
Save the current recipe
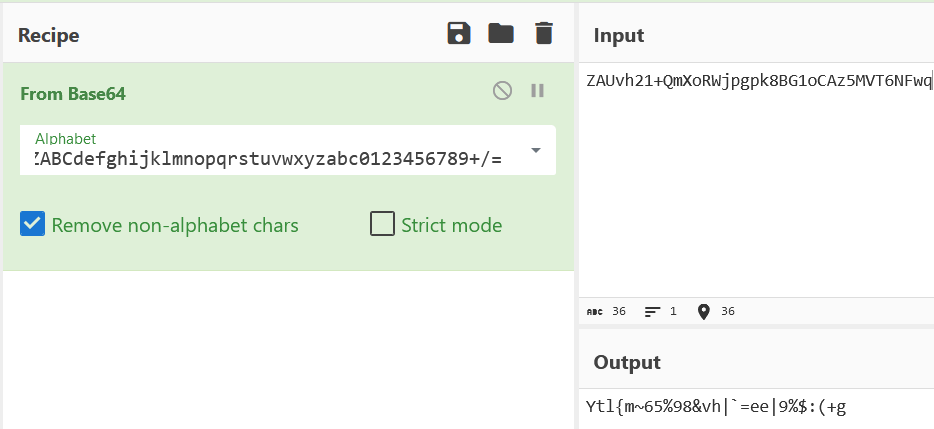click(x=459, y=33)
